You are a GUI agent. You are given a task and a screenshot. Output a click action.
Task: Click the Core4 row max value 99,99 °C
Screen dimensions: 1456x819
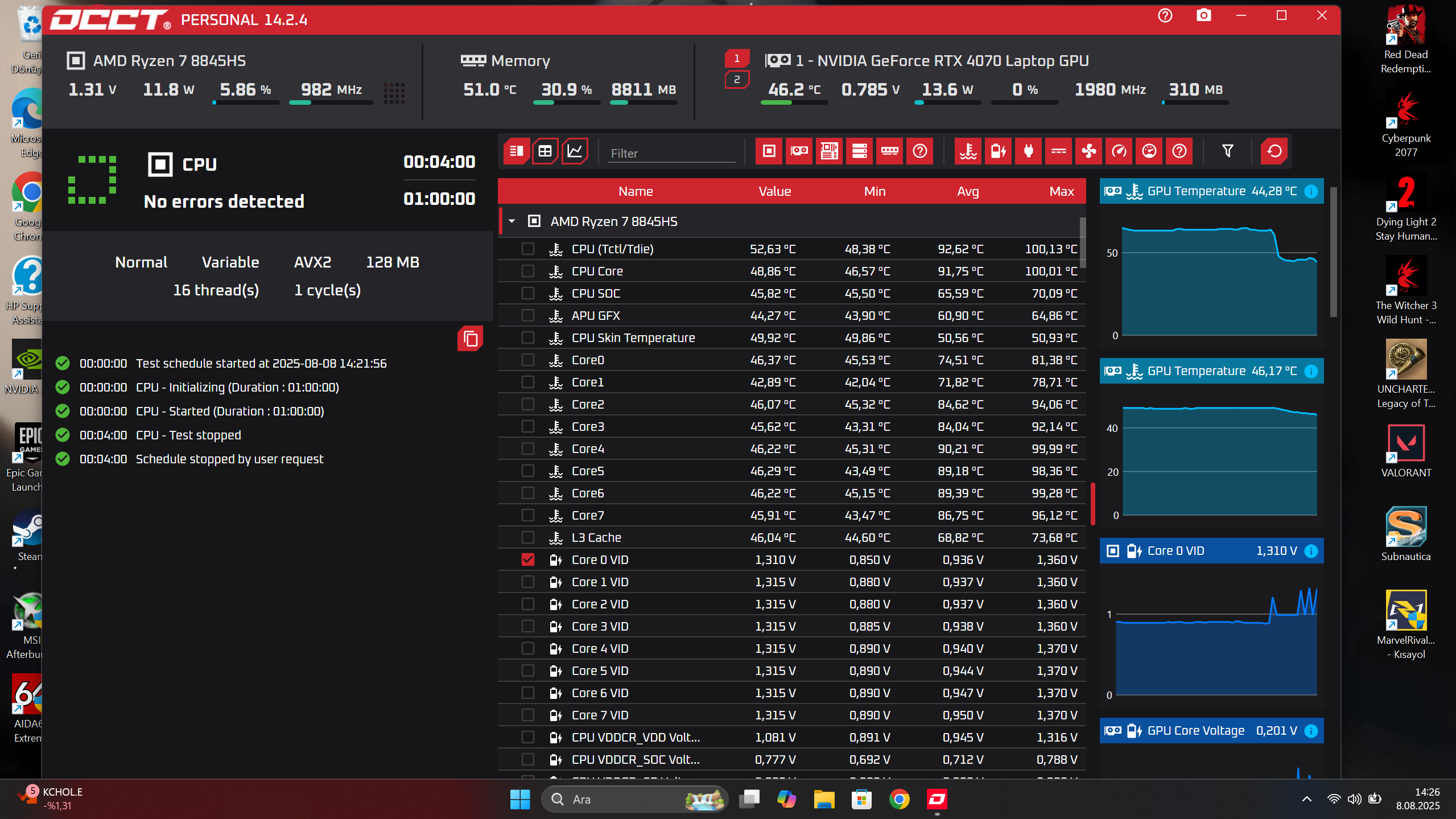1054,448
